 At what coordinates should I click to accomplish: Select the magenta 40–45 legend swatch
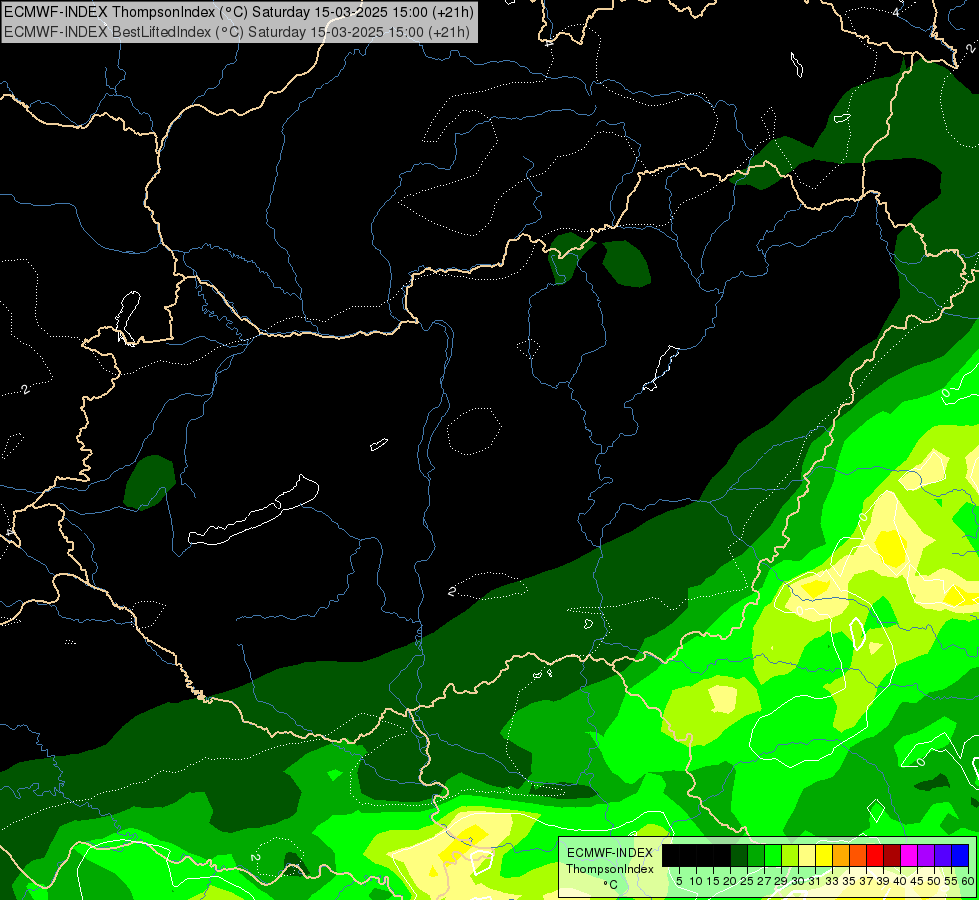(909, 855)
